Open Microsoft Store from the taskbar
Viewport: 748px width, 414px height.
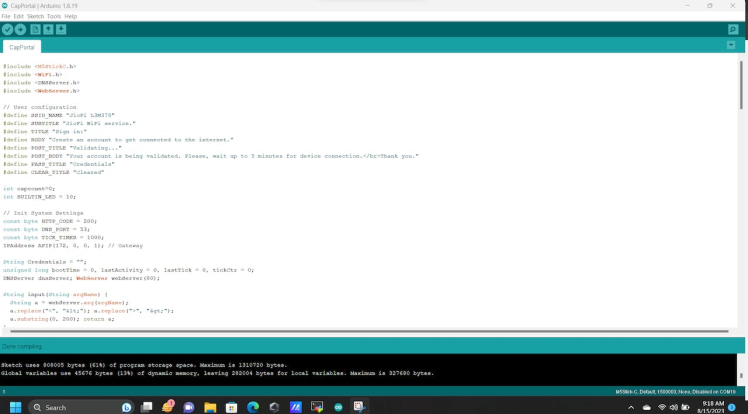(x=231, y=407)
